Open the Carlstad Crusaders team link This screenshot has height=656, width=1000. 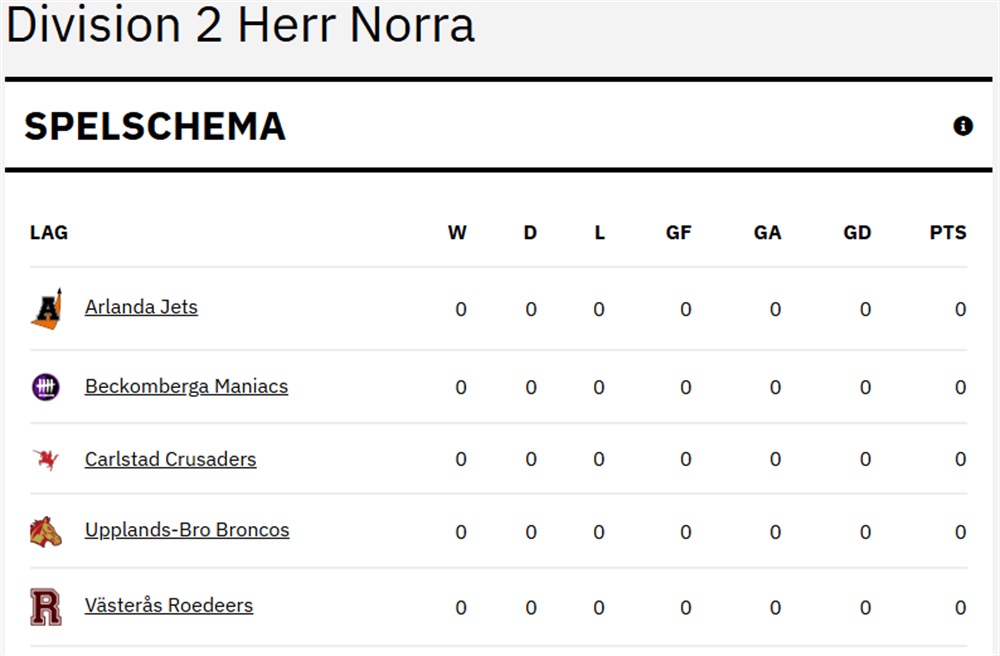(x=170, y=459)
